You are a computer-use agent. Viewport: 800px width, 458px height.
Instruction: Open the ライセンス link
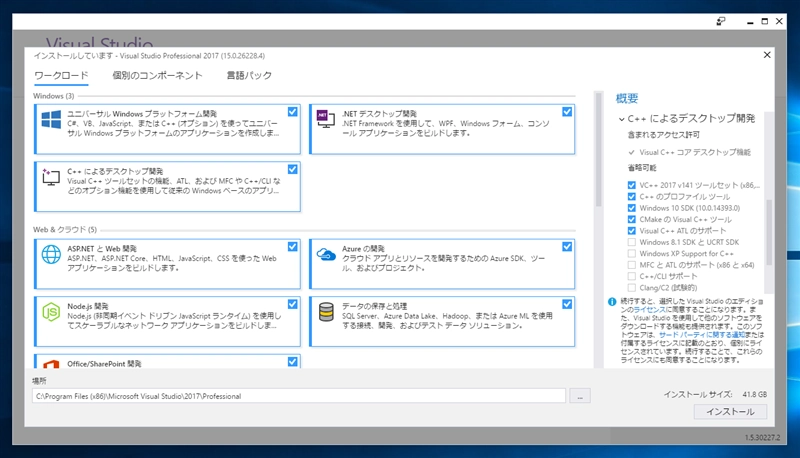coord(649,310)
